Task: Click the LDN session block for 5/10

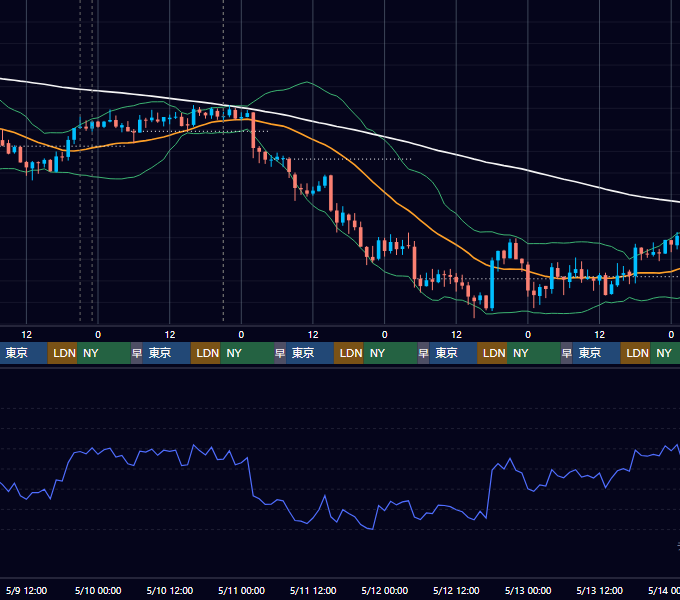Action: 206,353
